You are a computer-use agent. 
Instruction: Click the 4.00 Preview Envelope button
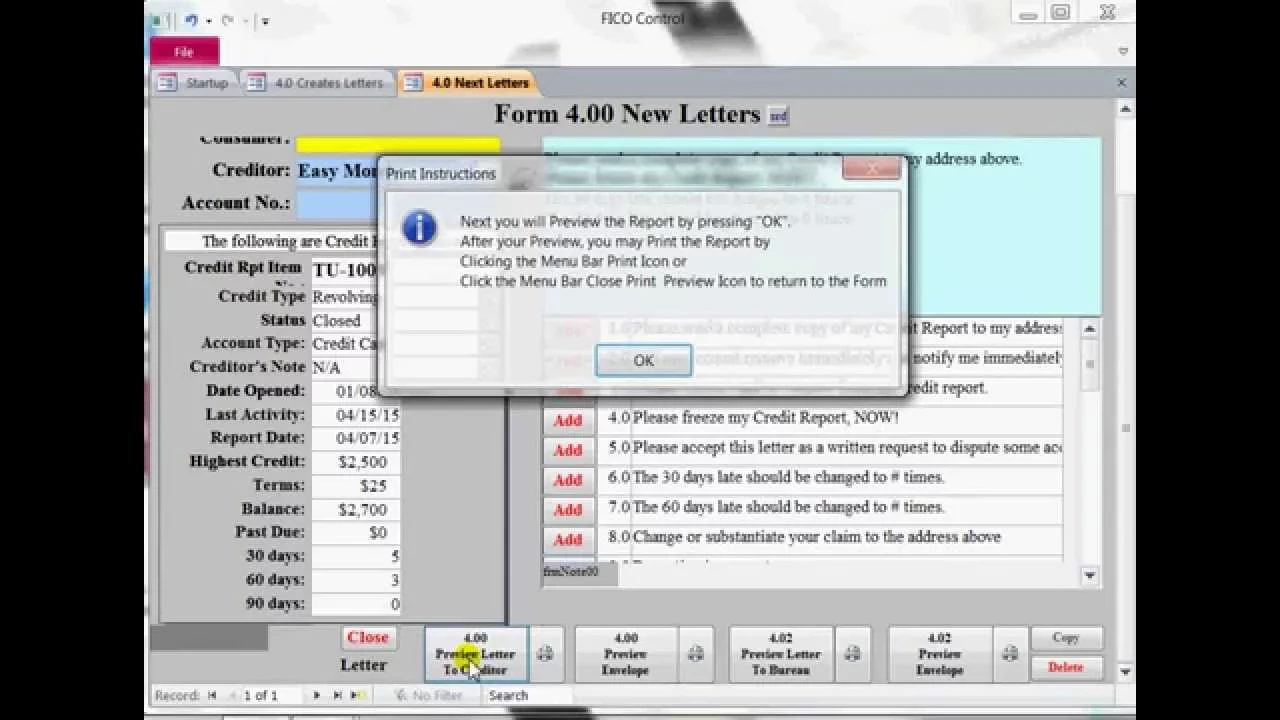(x=626, y=654)
